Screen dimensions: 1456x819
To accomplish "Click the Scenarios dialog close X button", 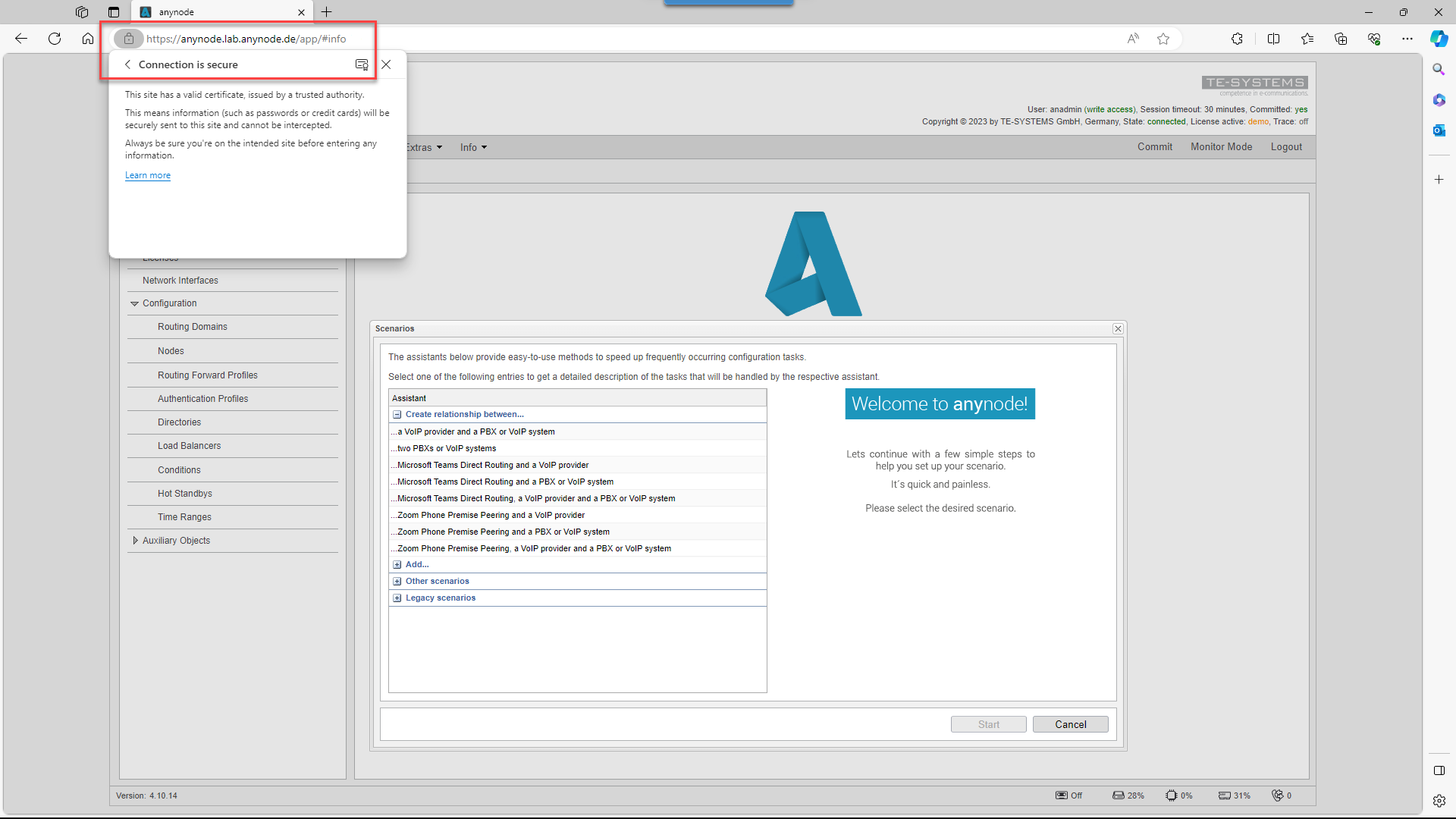I will coord(1118,328).
